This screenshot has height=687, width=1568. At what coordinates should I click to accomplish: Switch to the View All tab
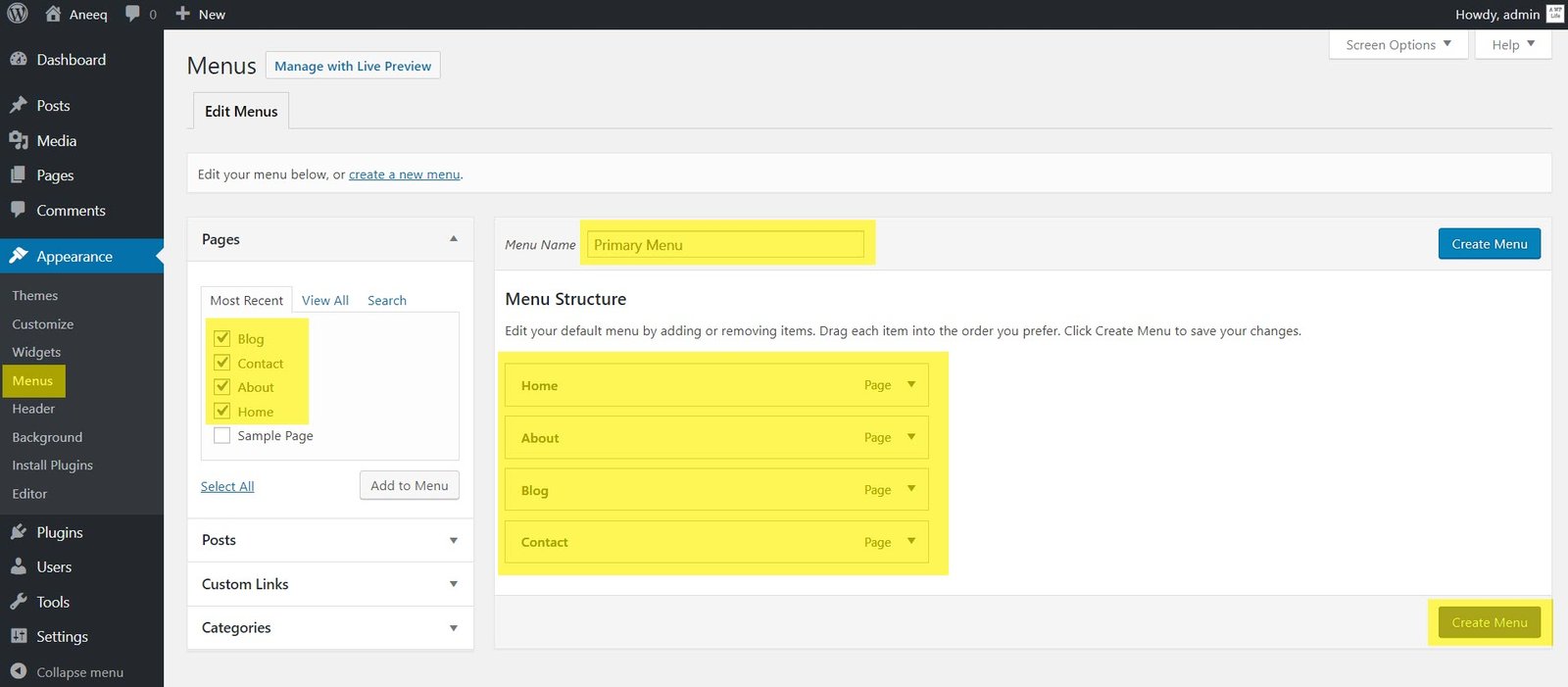click(x=324, y=301)
